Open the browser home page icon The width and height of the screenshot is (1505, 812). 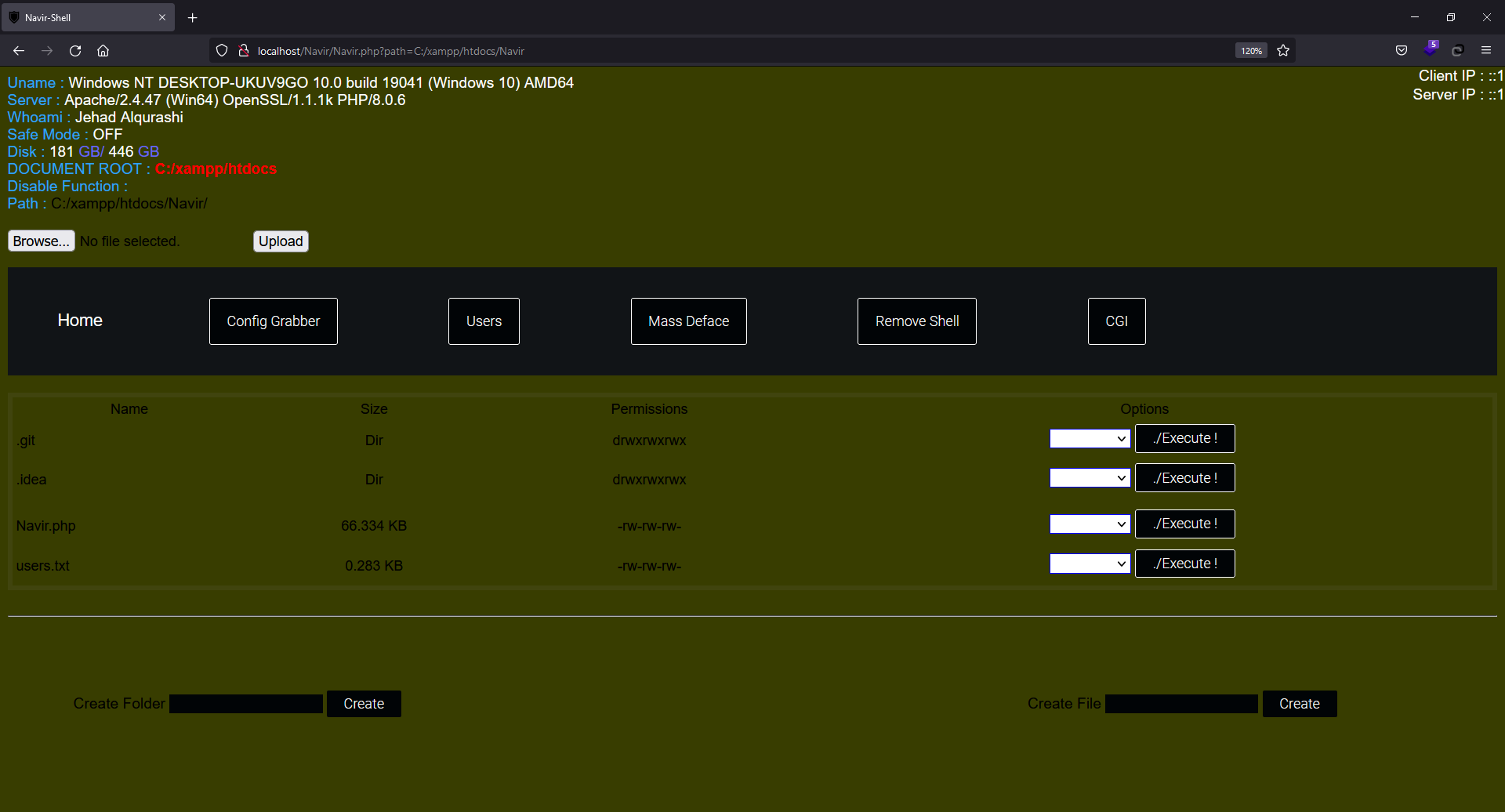(x=103, y=51)
